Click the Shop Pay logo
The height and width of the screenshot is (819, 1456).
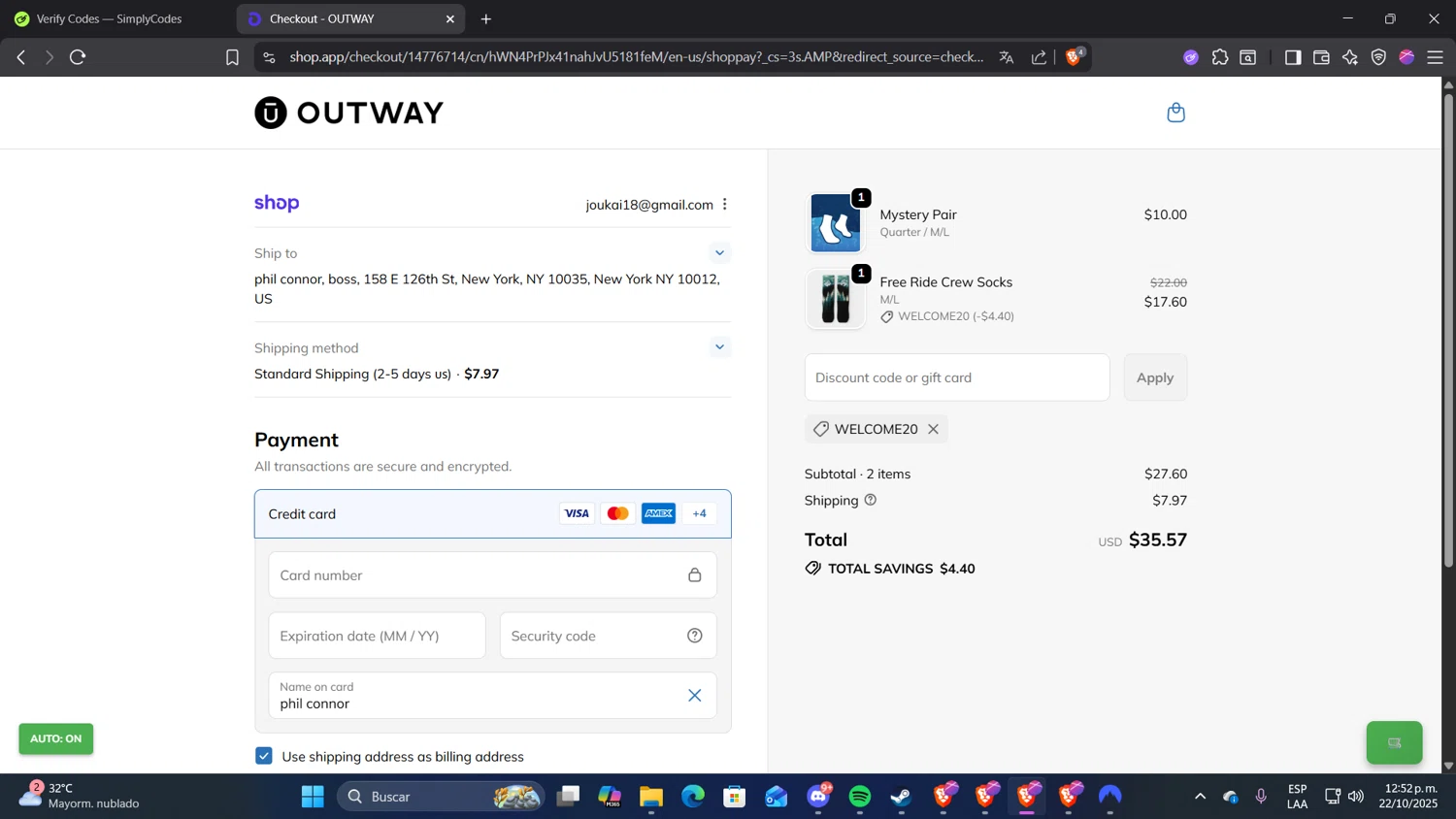(x=277, y=203)
